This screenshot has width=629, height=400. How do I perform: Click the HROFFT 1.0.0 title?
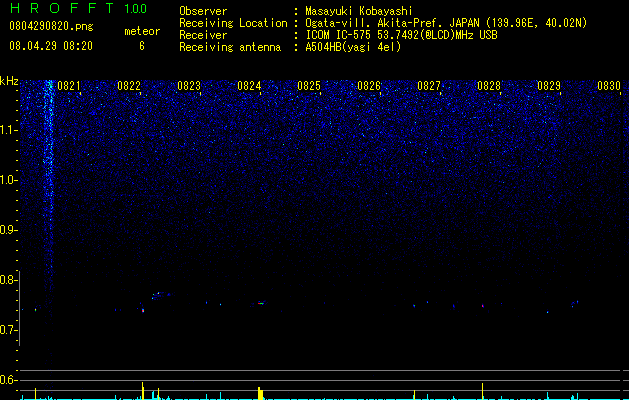tap(78, 8)
